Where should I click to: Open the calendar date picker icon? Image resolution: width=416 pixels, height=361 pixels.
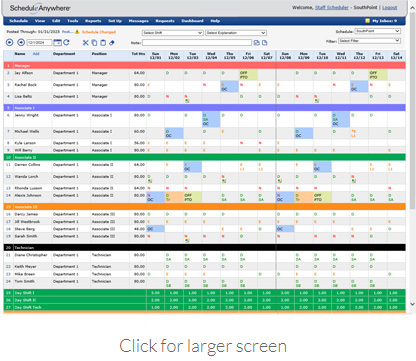[57, 42]
